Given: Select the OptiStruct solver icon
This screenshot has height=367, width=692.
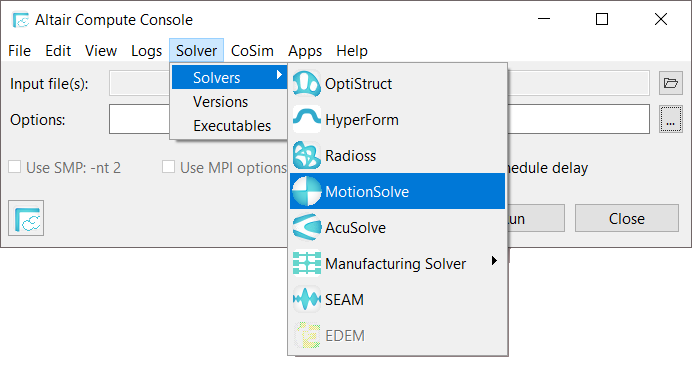Looking at the screenshot, I should [306, 83].
